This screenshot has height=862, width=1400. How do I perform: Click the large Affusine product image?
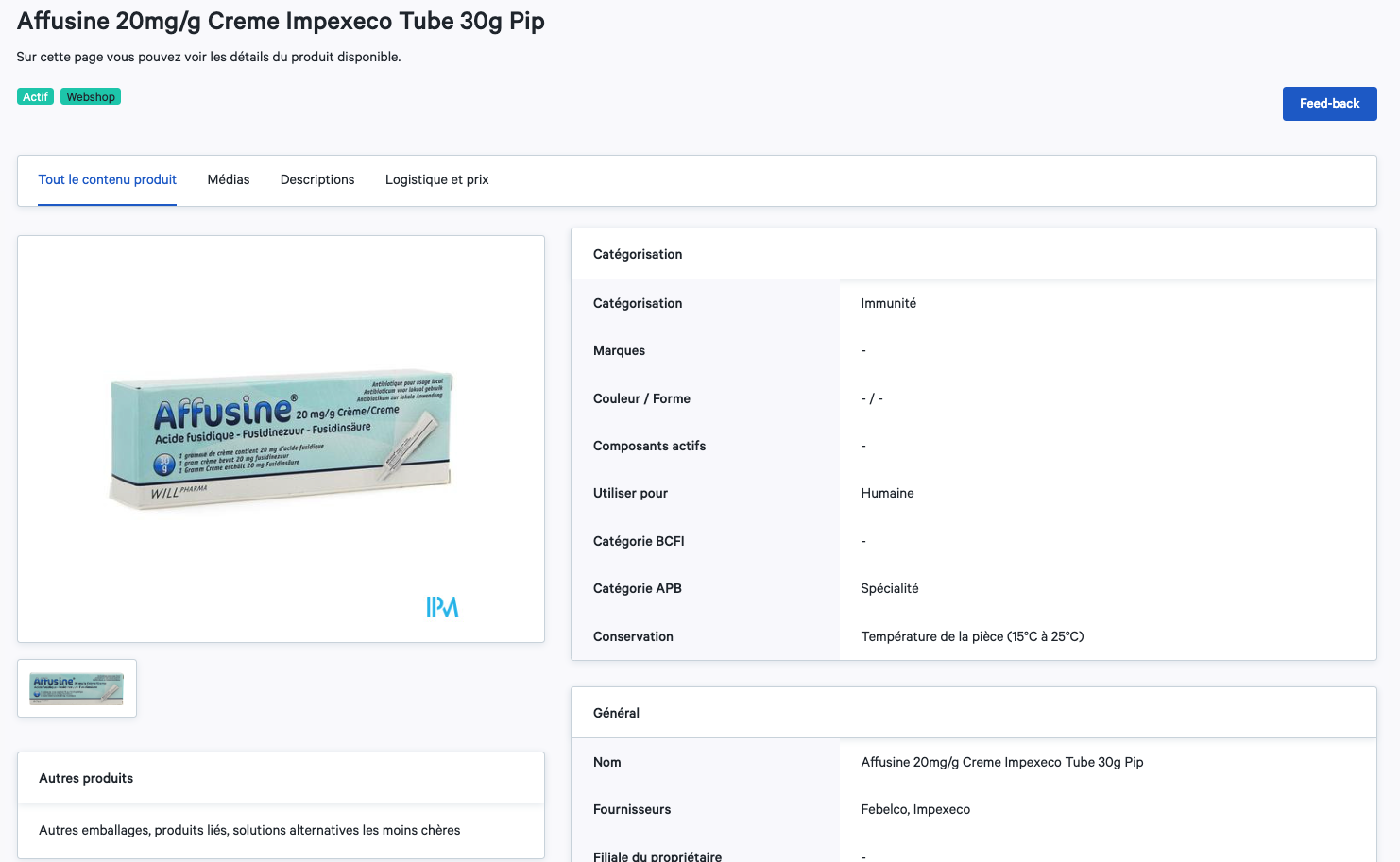281,439
